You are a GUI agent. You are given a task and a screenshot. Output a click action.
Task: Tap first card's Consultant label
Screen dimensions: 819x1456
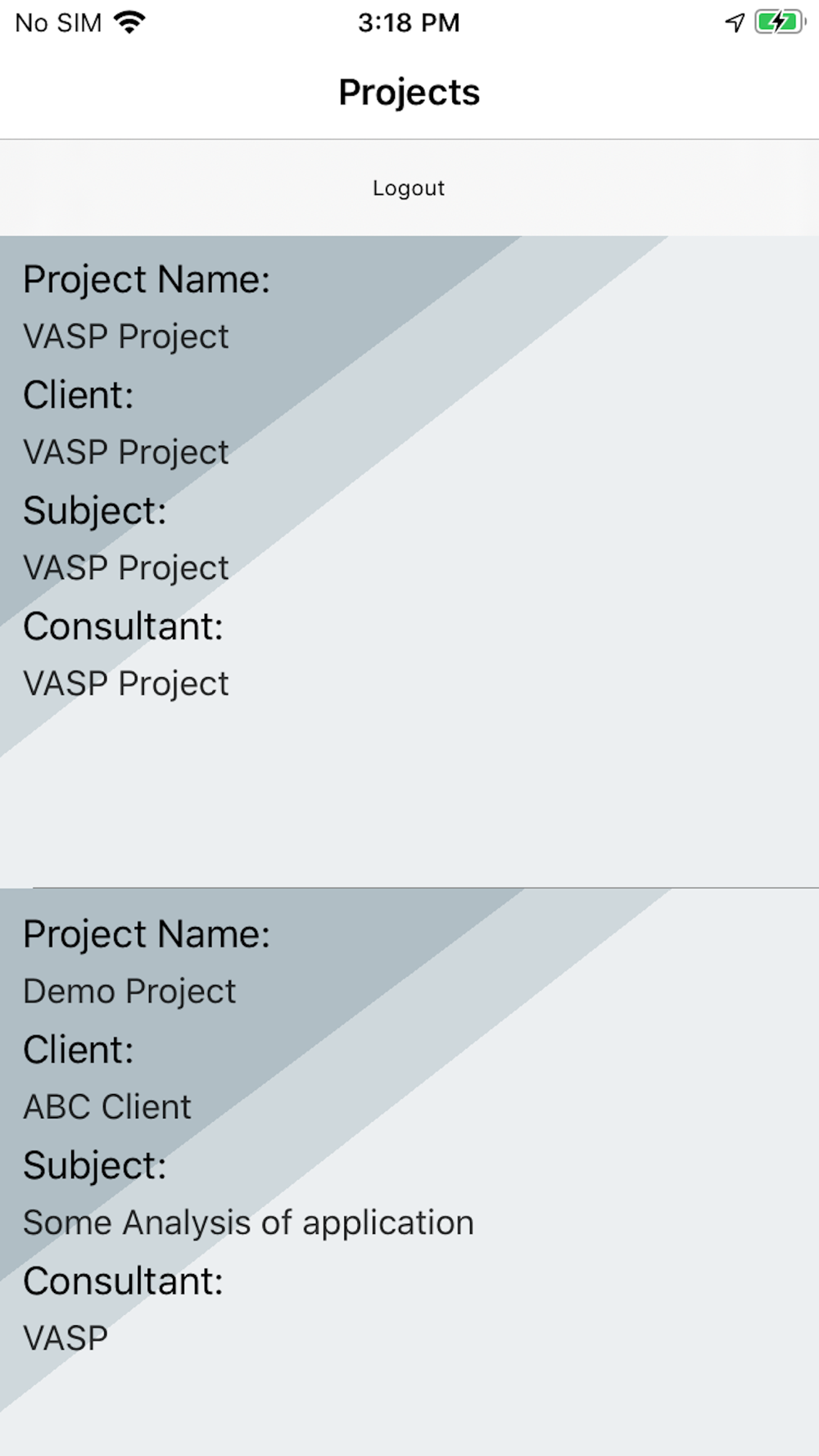(123, 626)
